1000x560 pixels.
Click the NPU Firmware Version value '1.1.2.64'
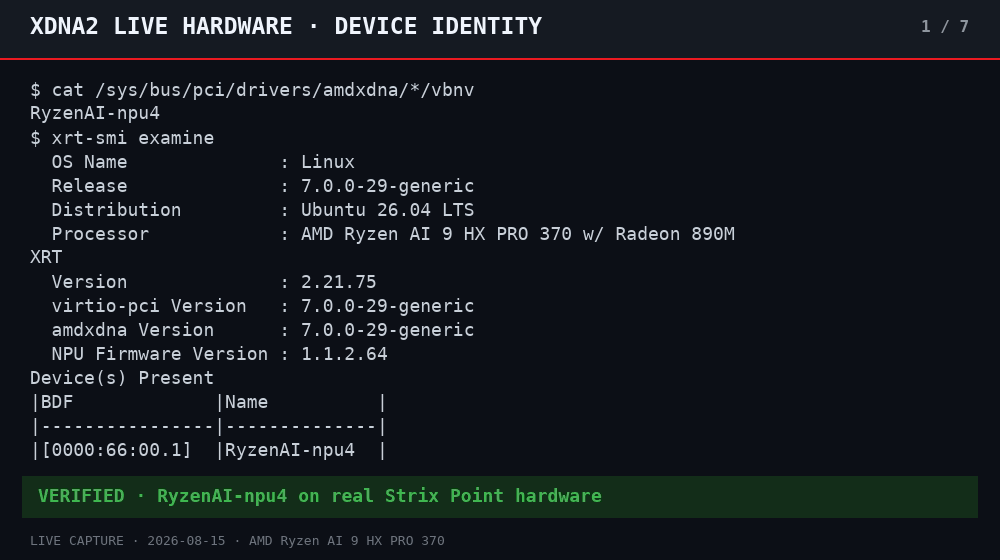point(344,354)
